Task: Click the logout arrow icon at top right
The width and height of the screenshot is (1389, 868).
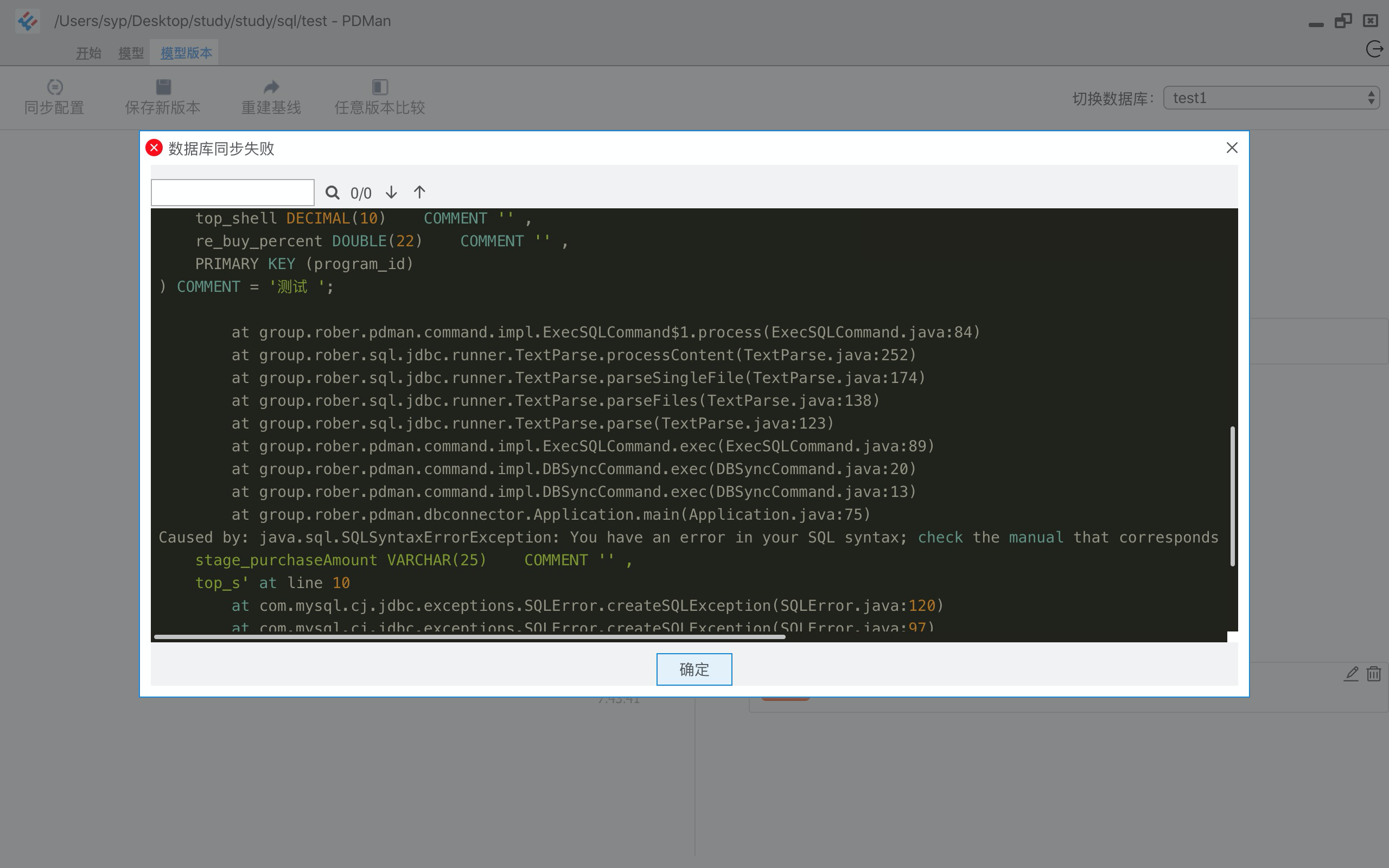Action: 1374,49
